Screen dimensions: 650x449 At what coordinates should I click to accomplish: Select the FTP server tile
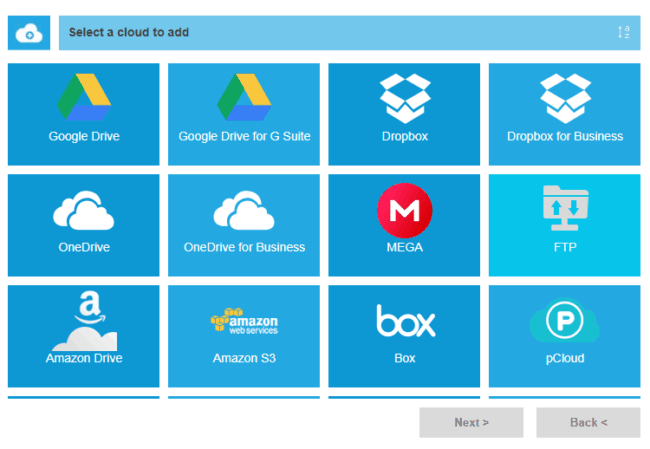coord(565,225)
